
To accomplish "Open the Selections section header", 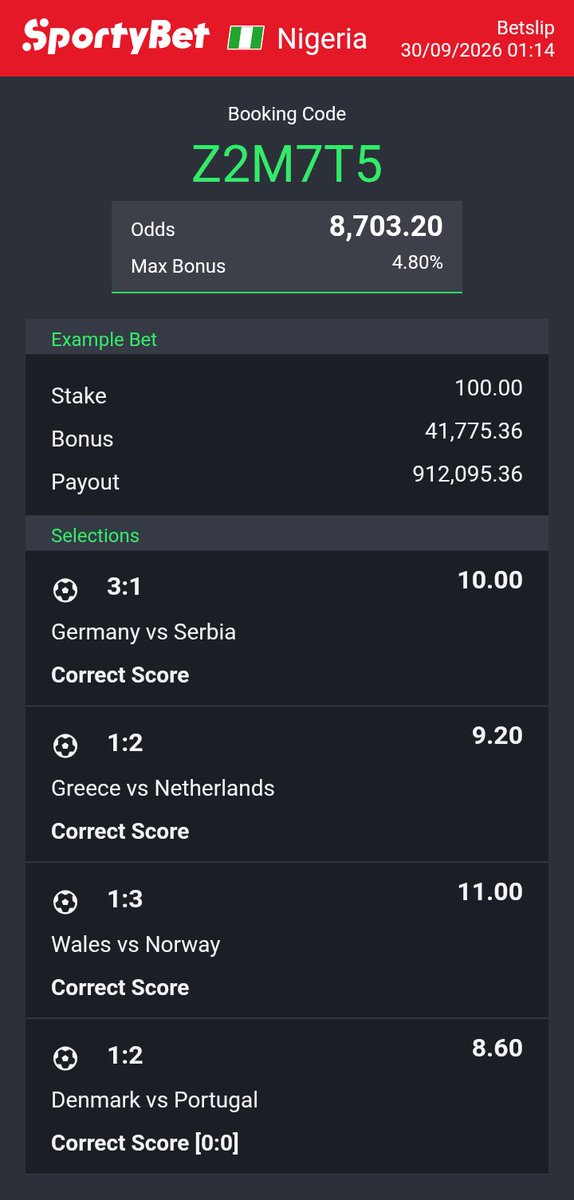I will pyautogui.click(x=287, y=535).
